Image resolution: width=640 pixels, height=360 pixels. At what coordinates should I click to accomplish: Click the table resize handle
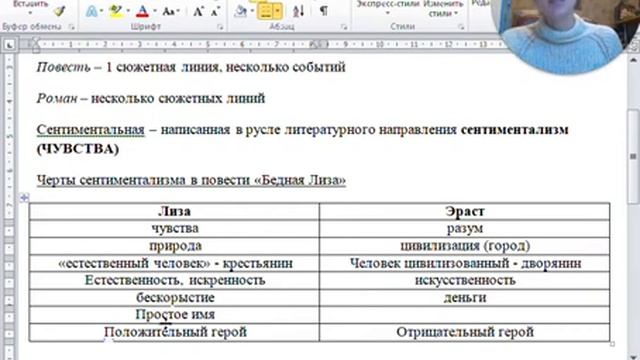pyautogui.click(x=612, y=344)
